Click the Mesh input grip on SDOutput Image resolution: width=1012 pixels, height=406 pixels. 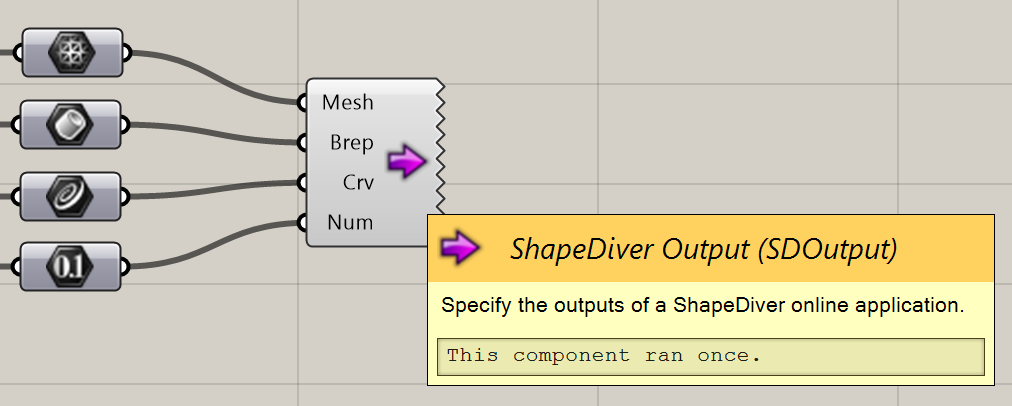(x=302, y=102)
